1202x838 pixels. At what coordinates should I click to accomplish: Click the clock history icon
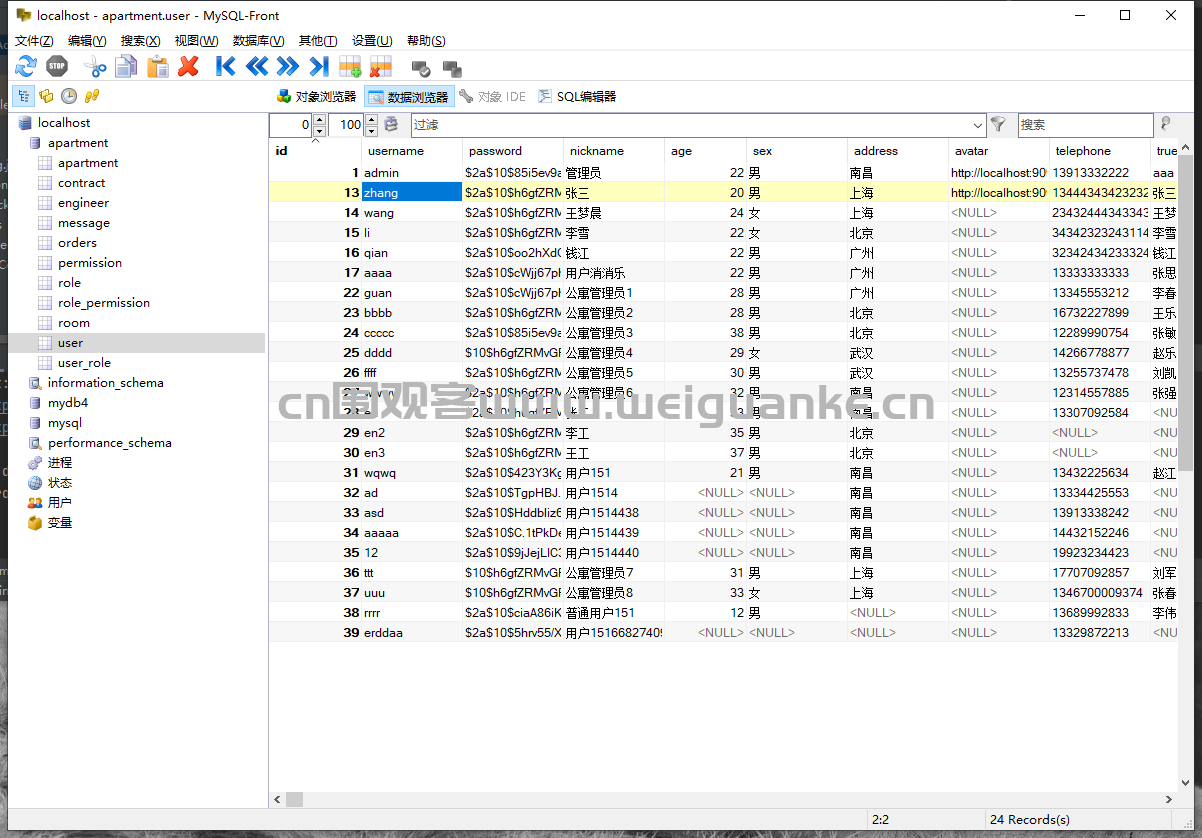point(69,96)
